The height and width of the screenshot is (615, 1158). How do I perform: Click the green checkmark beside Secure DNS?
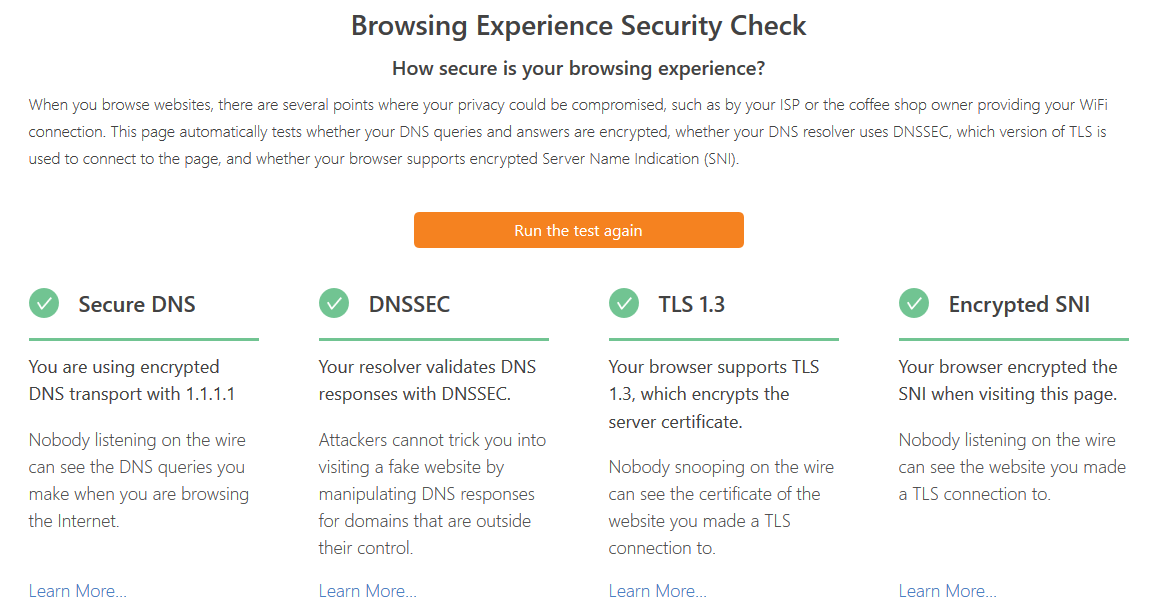click(x=44, y=303)
